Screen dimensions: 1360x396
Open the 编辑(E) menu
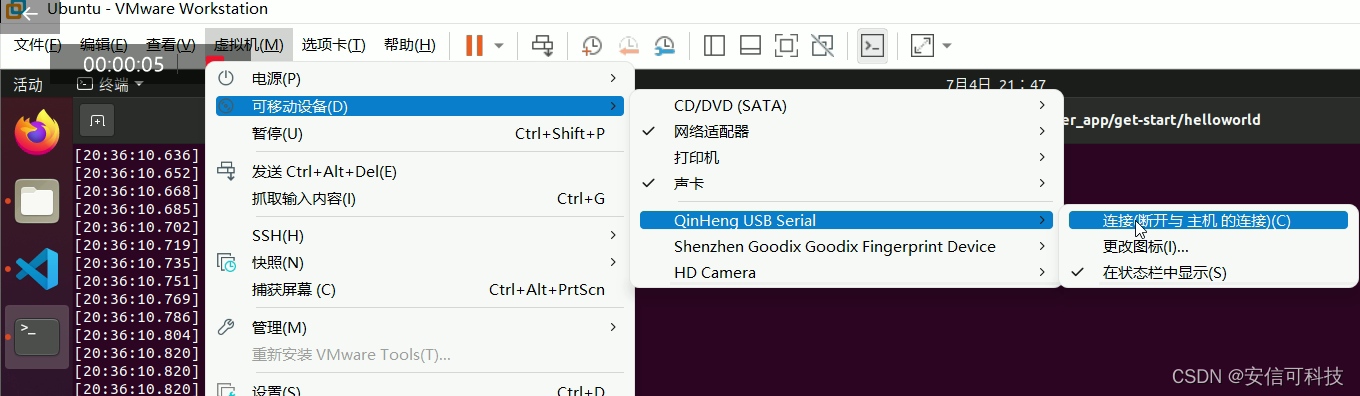point(104,45)
